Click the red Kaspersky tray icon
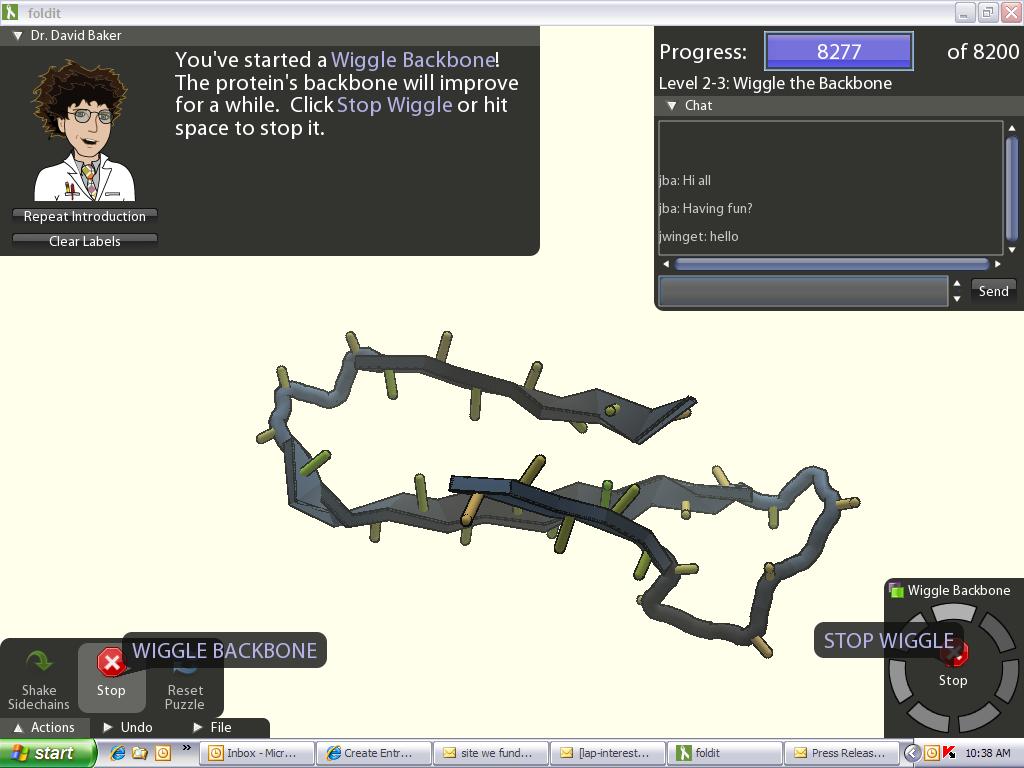 point(949,753)
